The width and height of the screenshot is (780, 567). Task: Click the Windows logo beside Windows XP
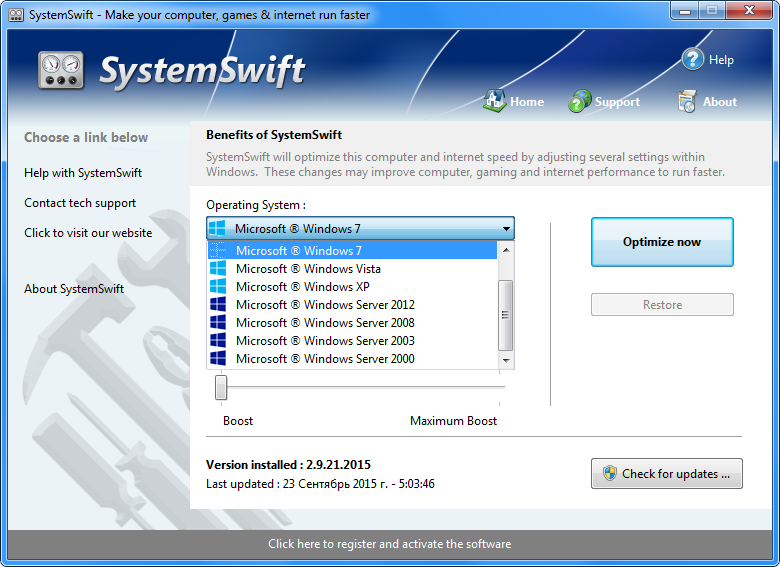pos(218,286)
